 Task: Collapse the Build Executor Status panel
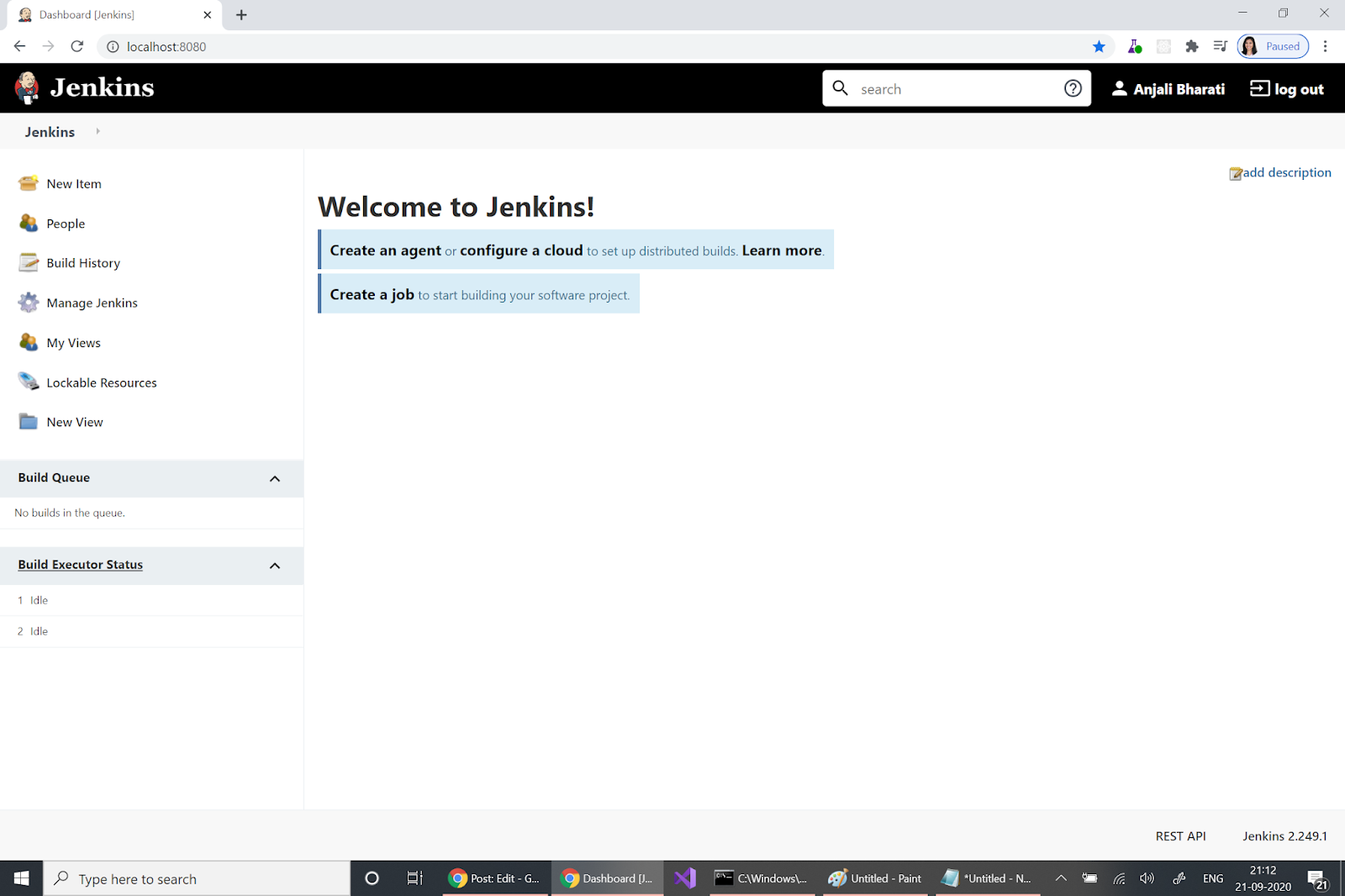pyautogui.click(x=275, y=566)
